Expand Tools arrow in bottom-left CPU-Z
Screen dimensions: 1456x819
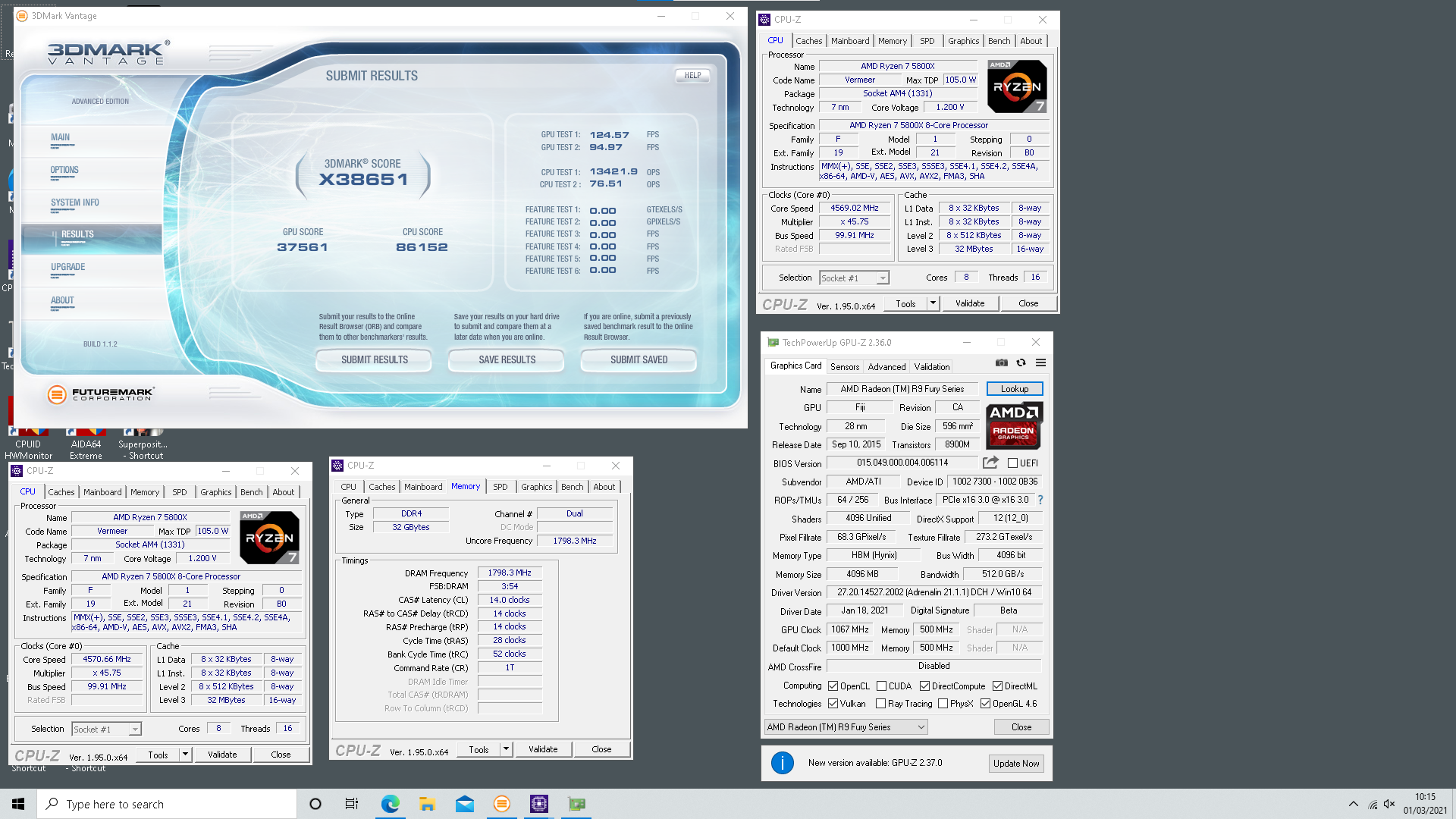(185, 755)
